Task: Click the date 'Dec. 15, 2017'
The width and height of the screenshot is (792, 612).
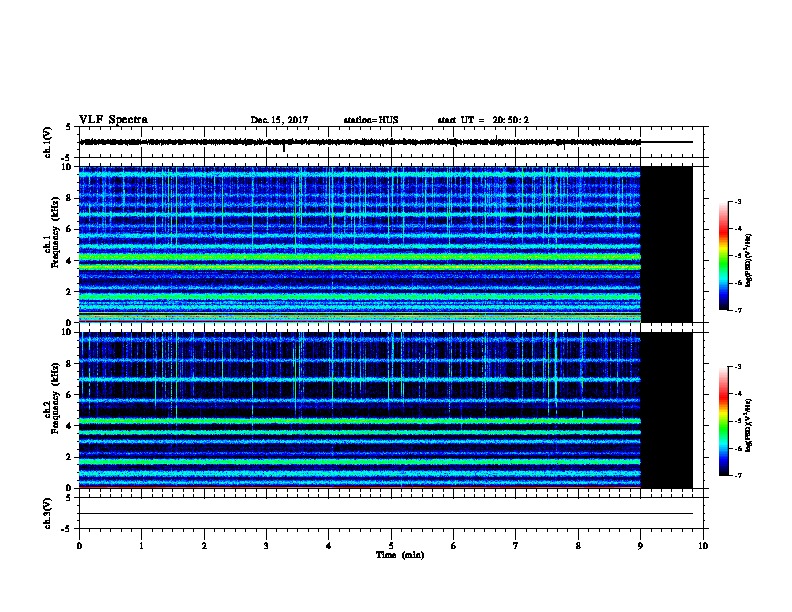Action: (279, 120)
